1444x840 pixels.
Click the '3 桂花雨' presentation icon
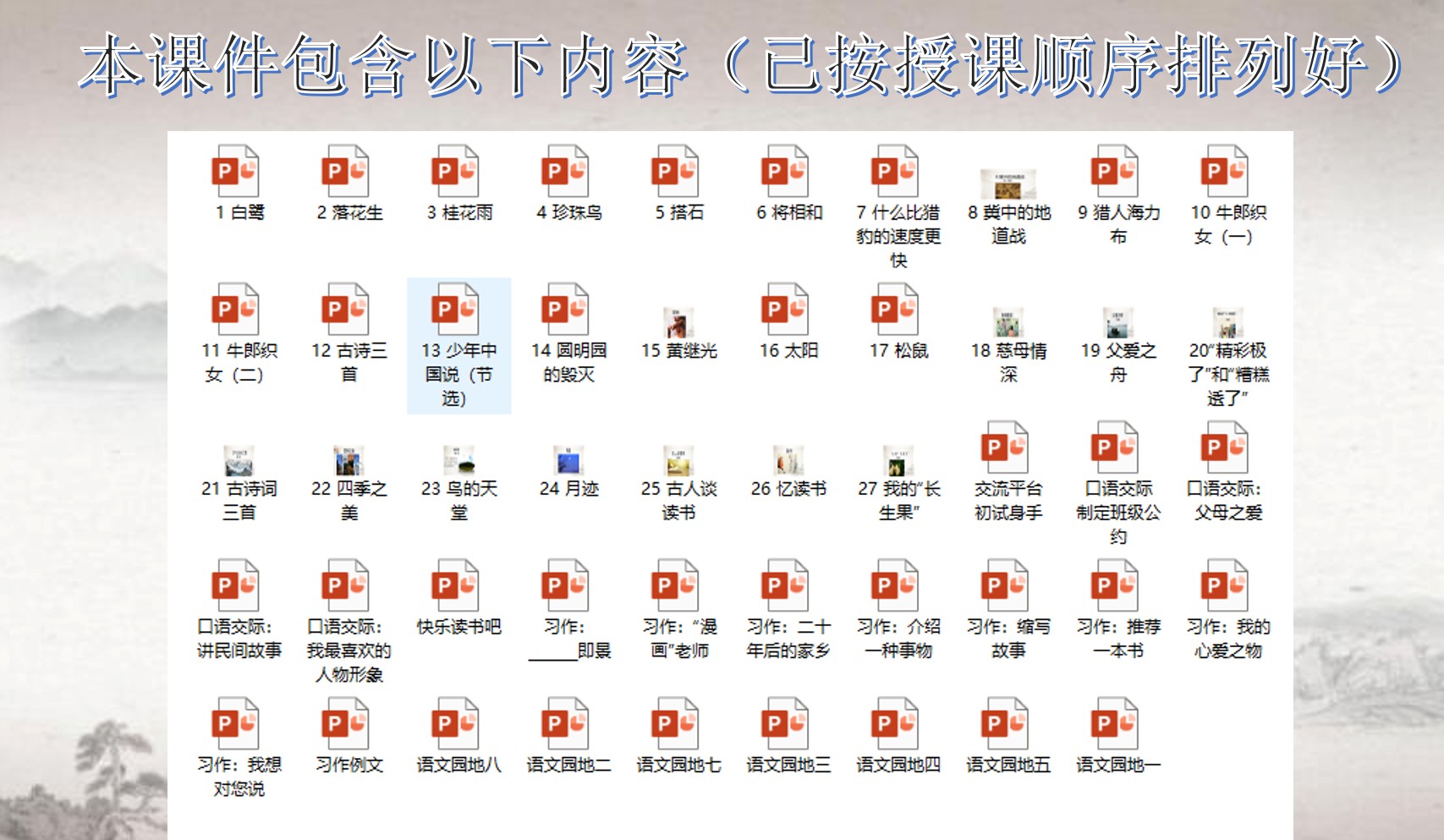pyautogui.click(x=454, y=172)
